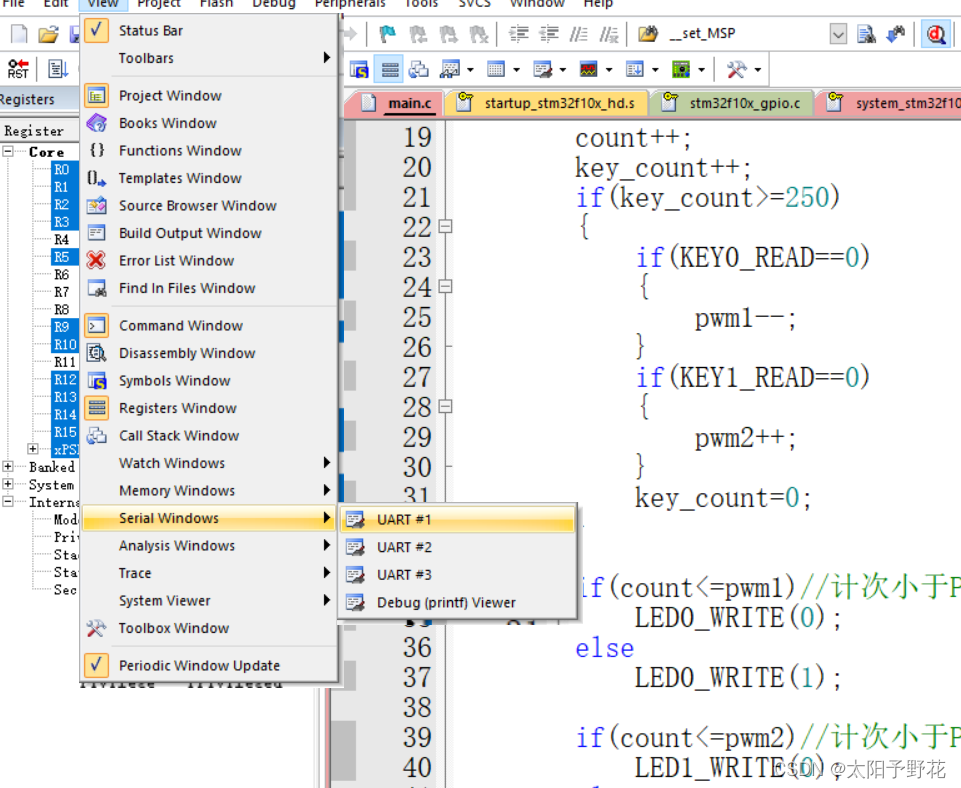Click the toolbar Registers Window toggle icon
This screenshot has width=961, height=788.
pos(390,69)
